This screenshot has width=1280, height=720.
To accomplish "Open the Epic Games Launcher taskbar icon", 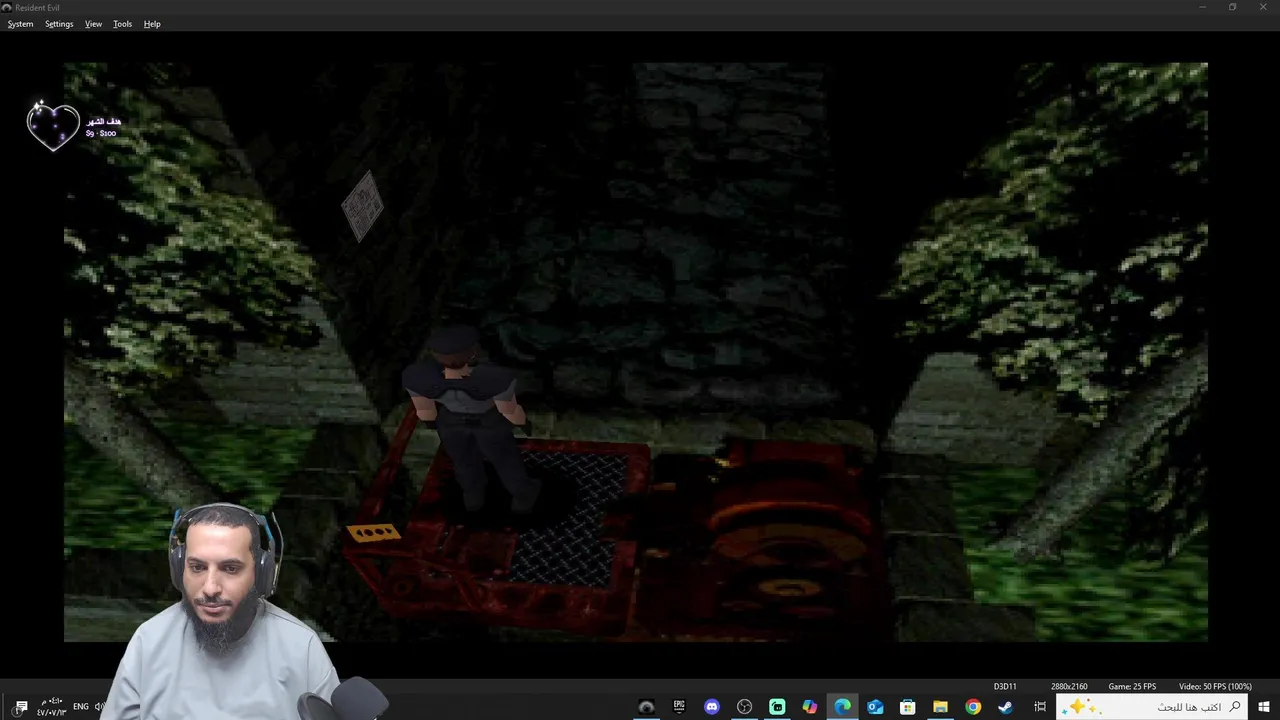I will click(x=679, y=707).
